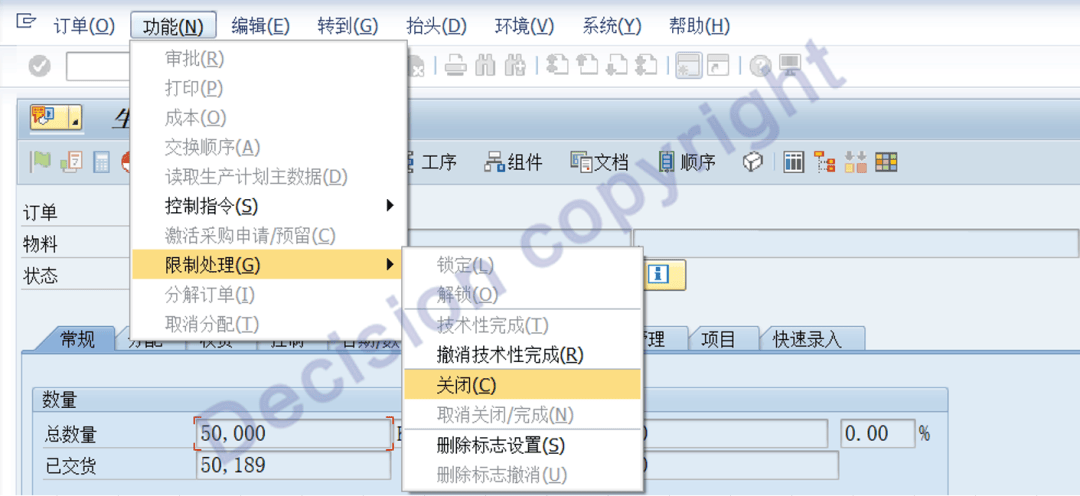The width and height of the screenshot is (1080, 496).
Task: Click the SAP window menu icon at top-left
Action: tap(26, 24)
